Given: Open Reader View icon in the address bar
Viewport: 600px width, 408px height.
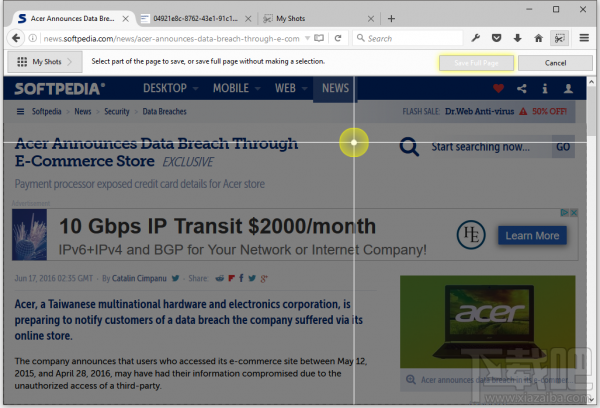Looking at the screenshot, I should (x=319, y=38).
